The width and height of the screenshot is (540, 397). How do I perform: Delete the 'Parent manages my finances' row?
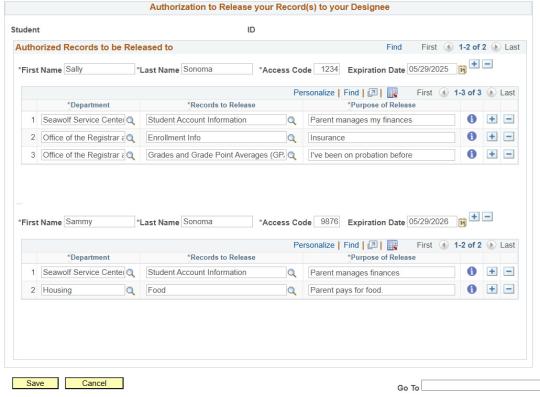(509, 119)
